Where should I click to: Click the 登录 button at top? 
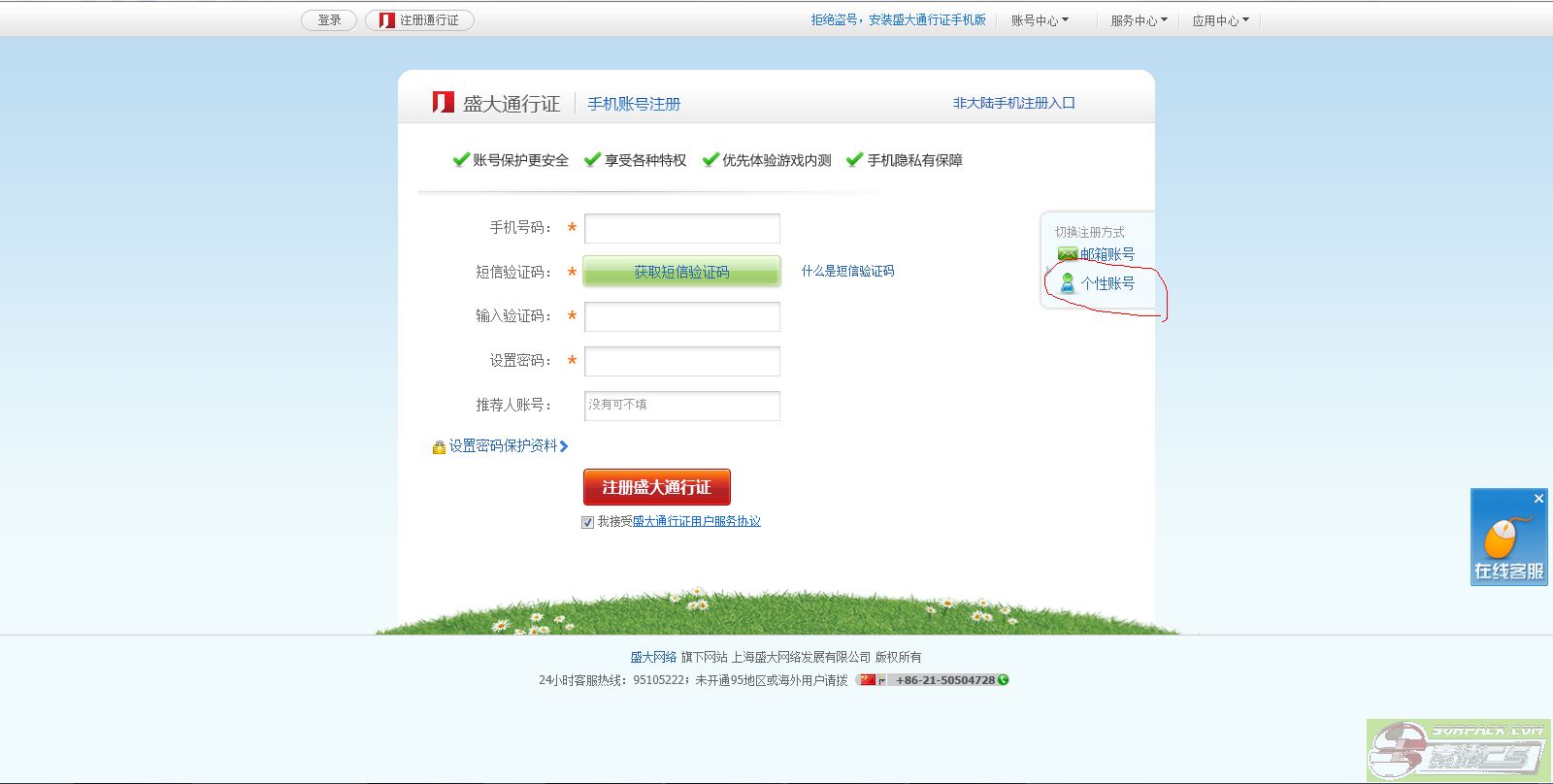pyautogui.click(x=329, y=20)
